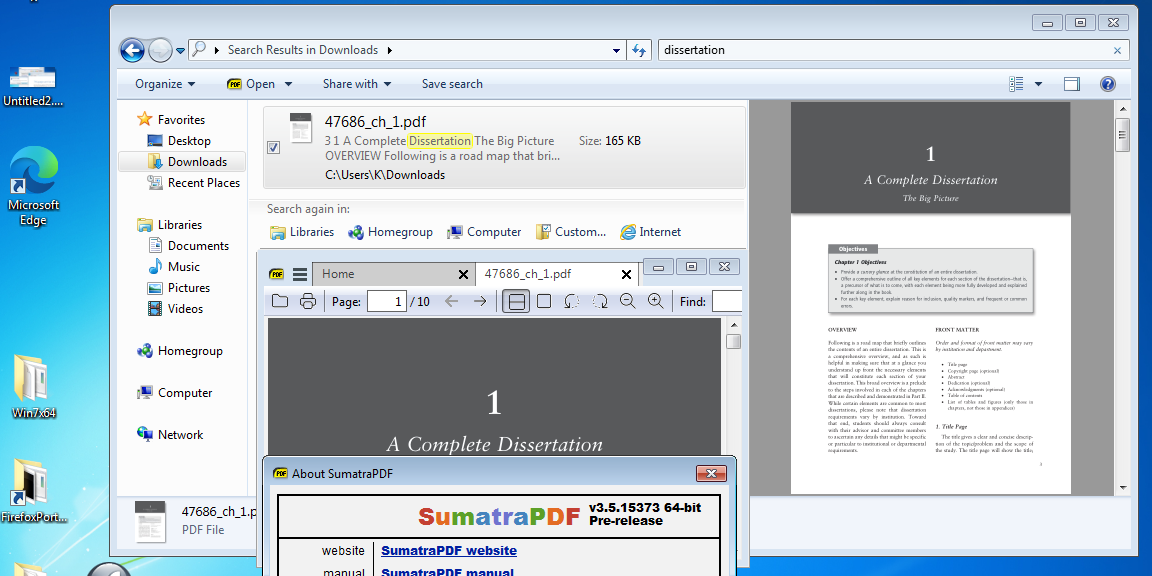Click Save search in the toolbar
The image size is (1152, 576).
pyautogui.click(x=452, y=84)
